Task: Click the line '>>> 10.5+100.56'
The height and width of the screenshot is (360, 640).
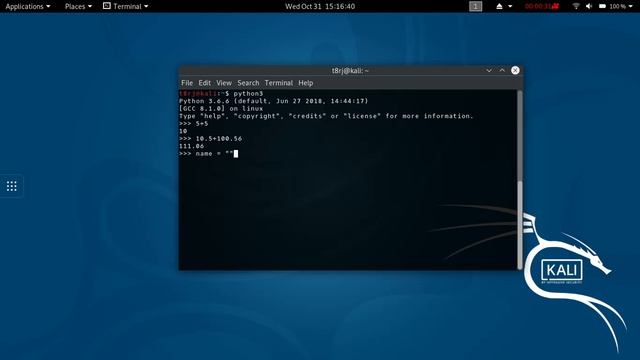Action: pos(210,139)
